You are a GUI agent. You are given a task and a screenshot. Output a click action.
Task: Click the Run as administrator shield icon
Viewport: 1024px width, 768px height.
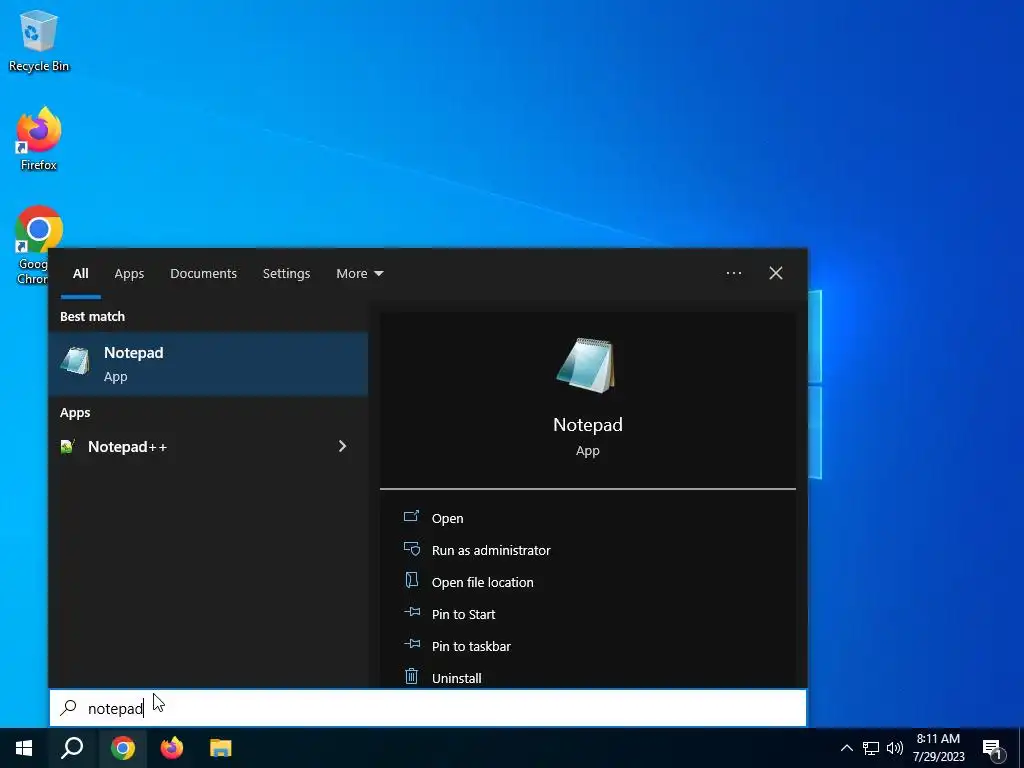point(411,549)
